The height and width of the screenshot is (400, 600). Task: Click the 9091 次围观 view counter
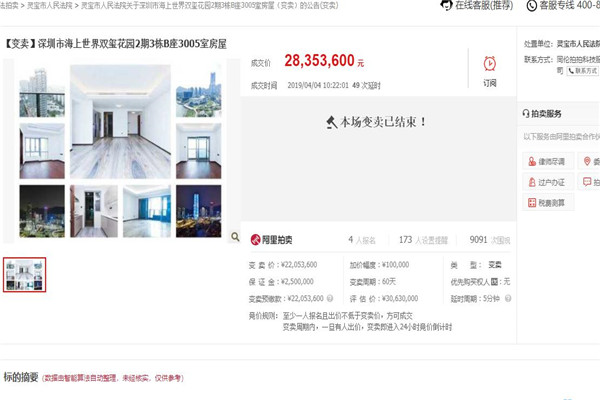(x=490, y=240)
